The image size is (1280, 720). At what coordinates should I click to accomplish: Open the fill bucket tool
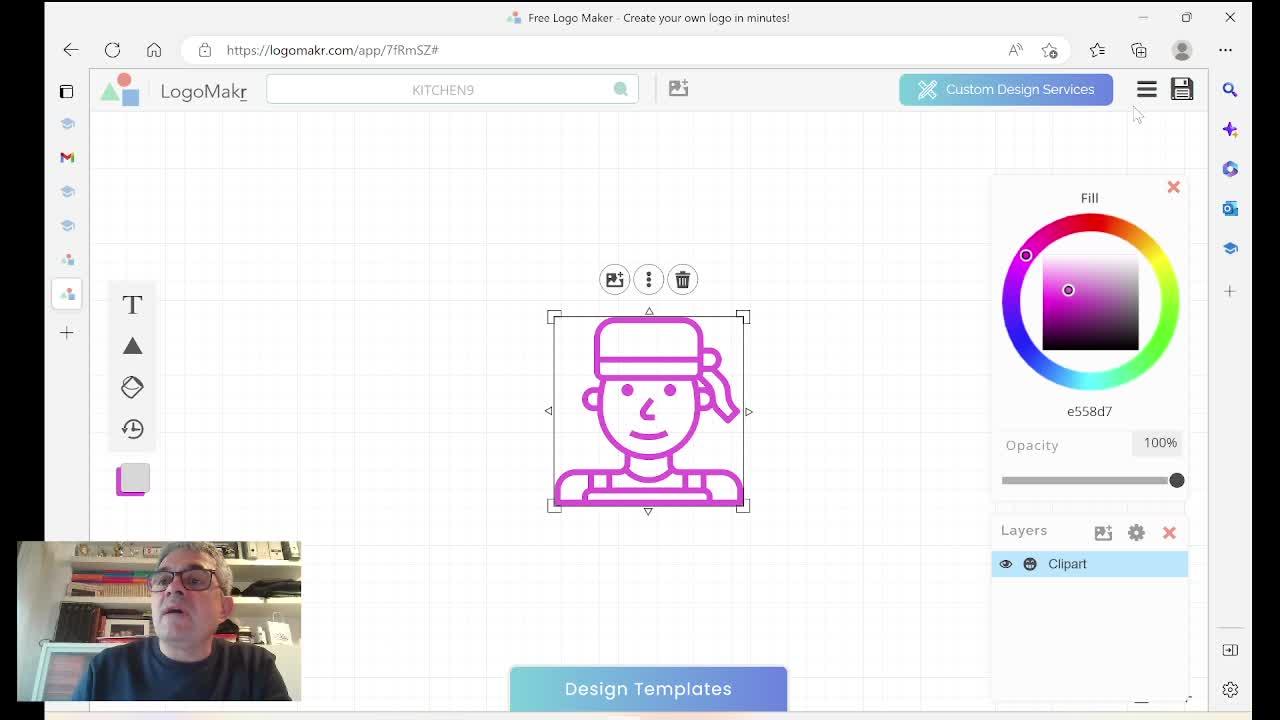coord(132,387)
